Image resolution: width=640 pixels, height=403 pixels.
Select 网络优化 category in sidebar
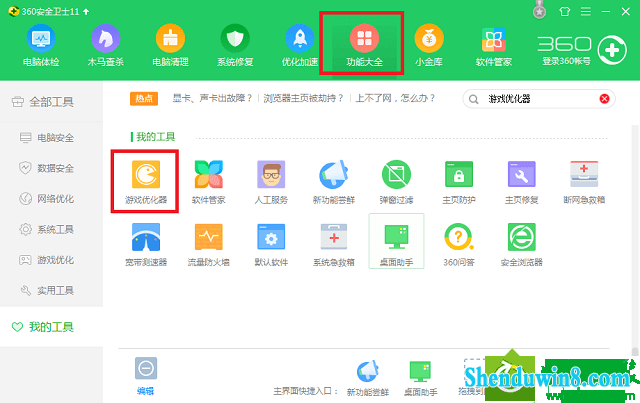pyautogui.click(x=51, y=199)
